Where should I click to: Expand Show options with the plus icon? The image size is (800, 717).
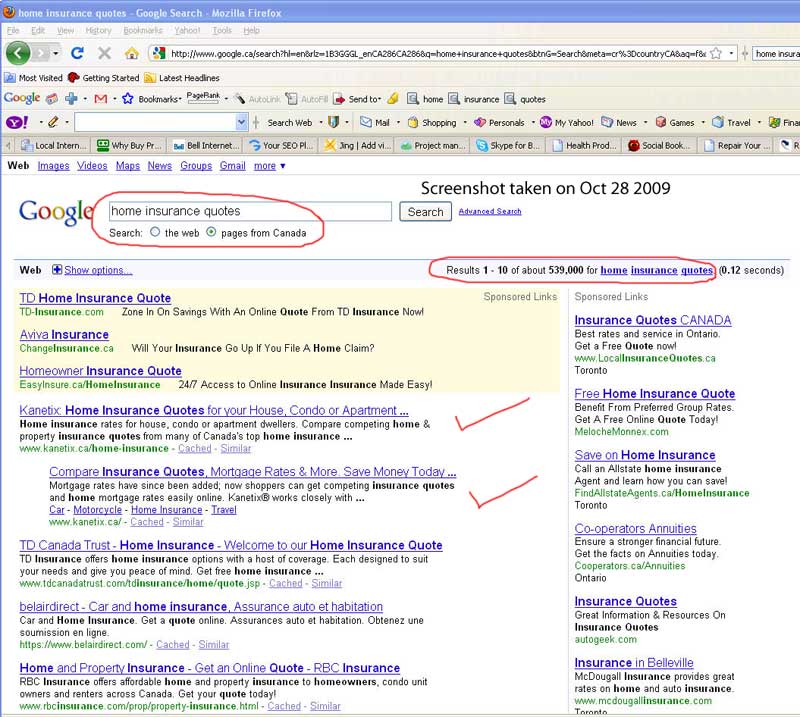[57, 270]
